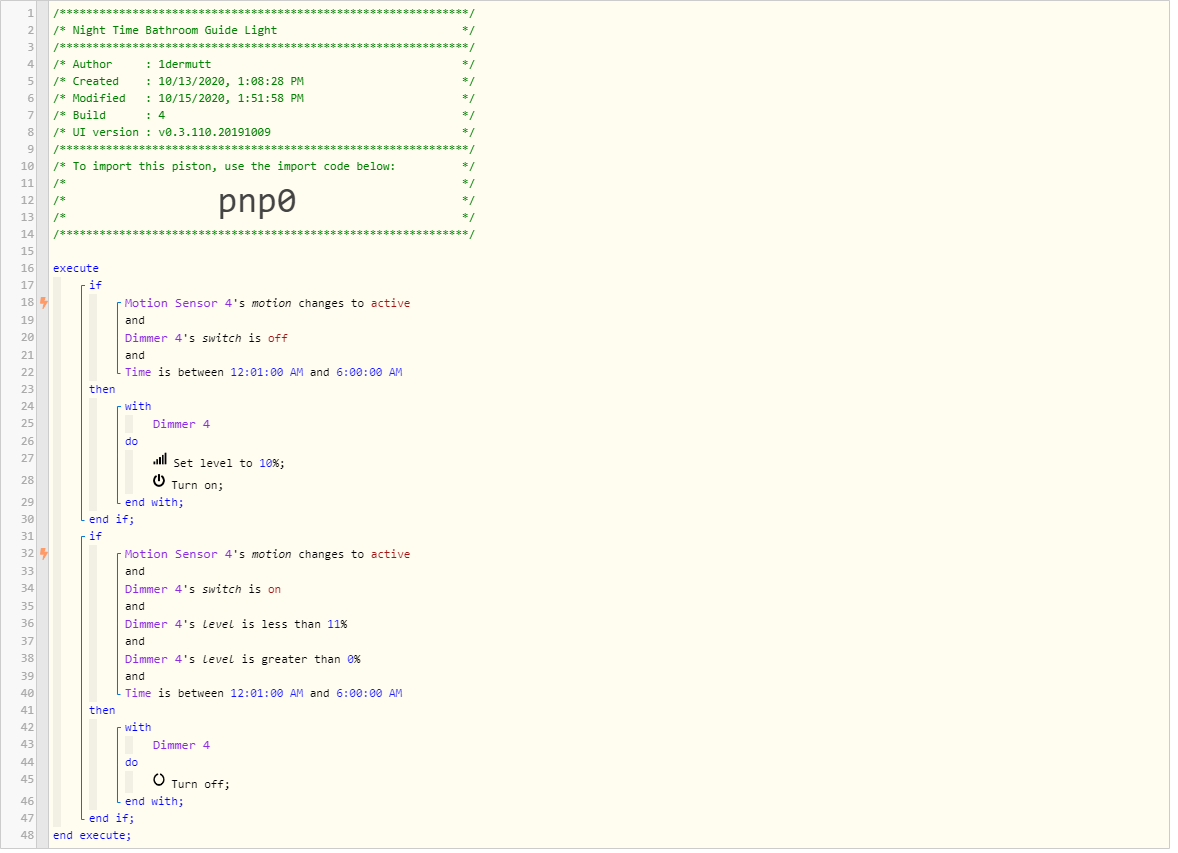1178x853 pixels.
Task: Click 'end if;' on line 47
Action: coord(111,818)
